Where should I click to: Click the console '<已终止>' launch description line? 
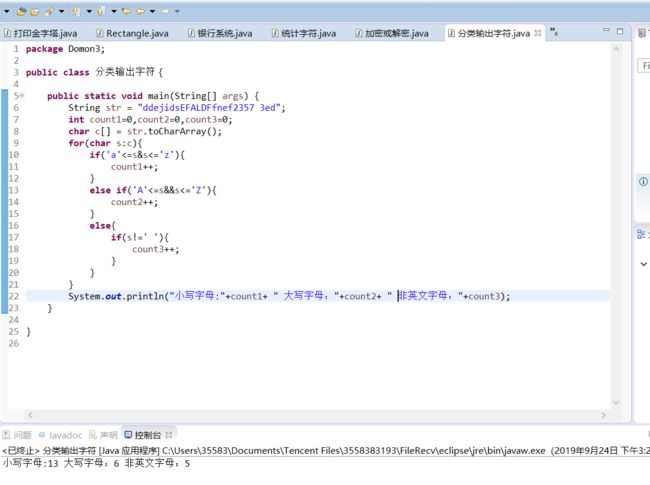pyautogui.click(x=326, y=451)
